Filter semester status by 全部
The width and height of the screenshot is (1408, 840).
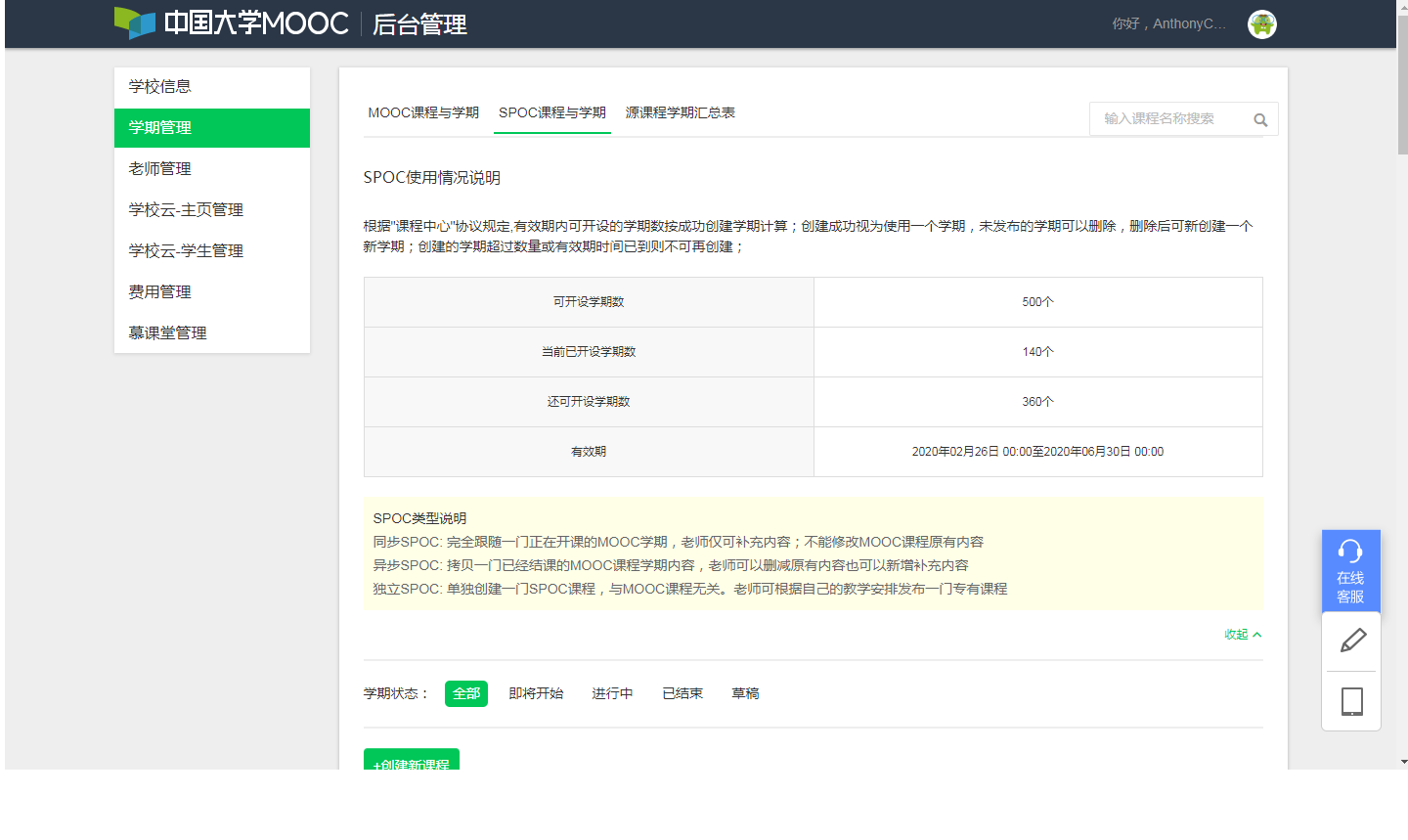click(x=466, y=693)
